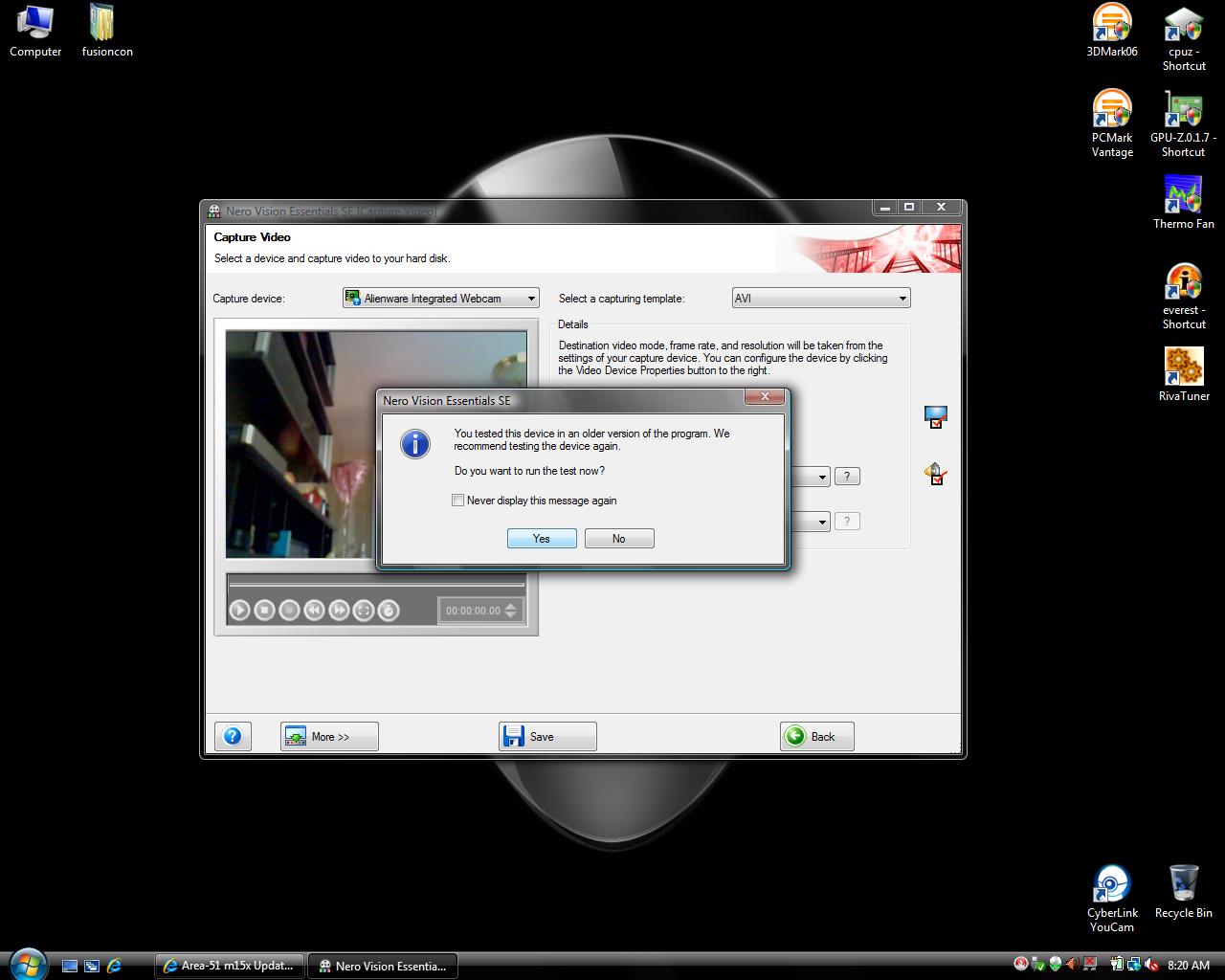The width and height of the screenshot is (1225, 980).
Task: Open the 3DMark06 desktop shortcut
Action: pos(1112,32)
